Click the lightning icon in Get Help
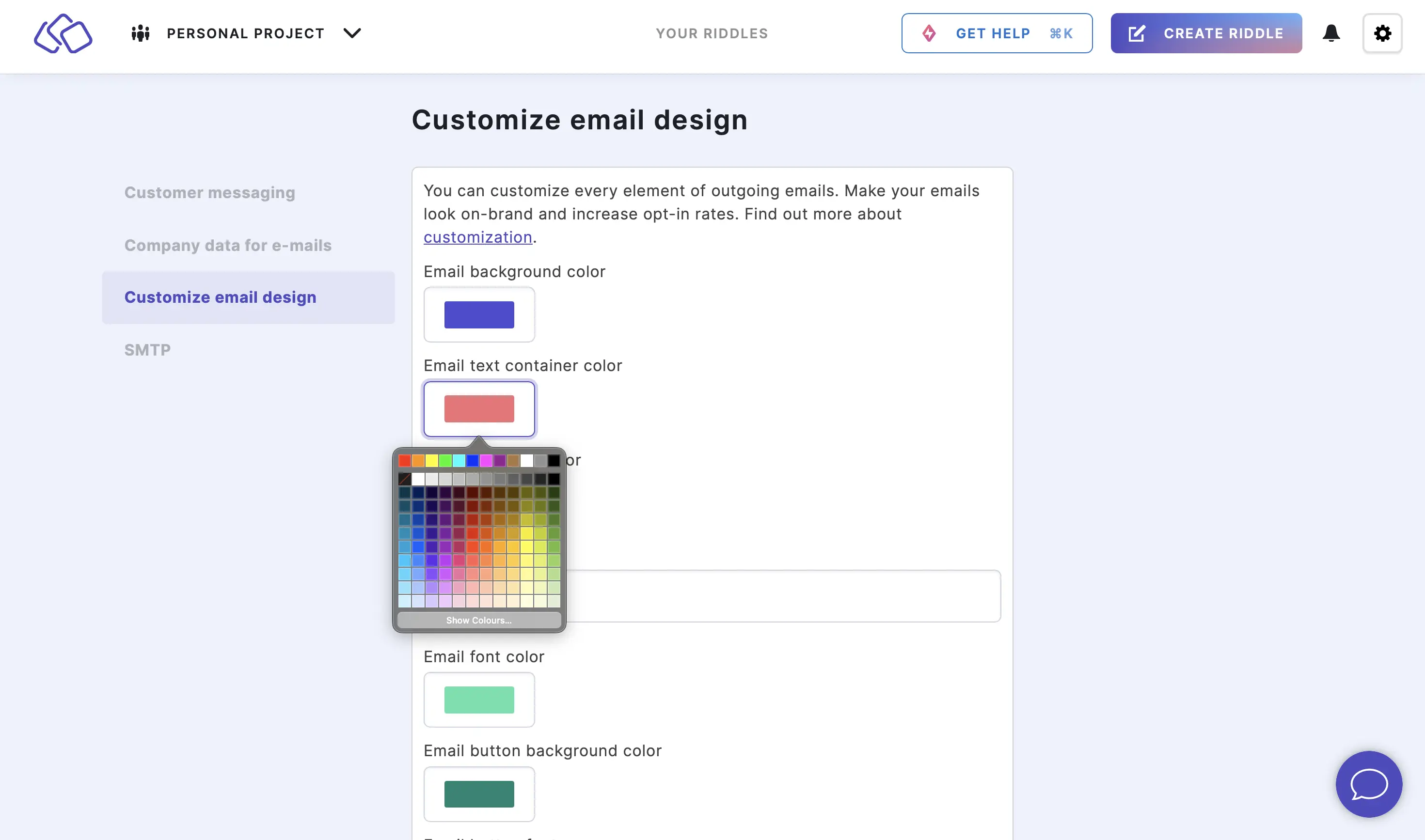Viewport: 1425px width, 840px height. (929, 33)
